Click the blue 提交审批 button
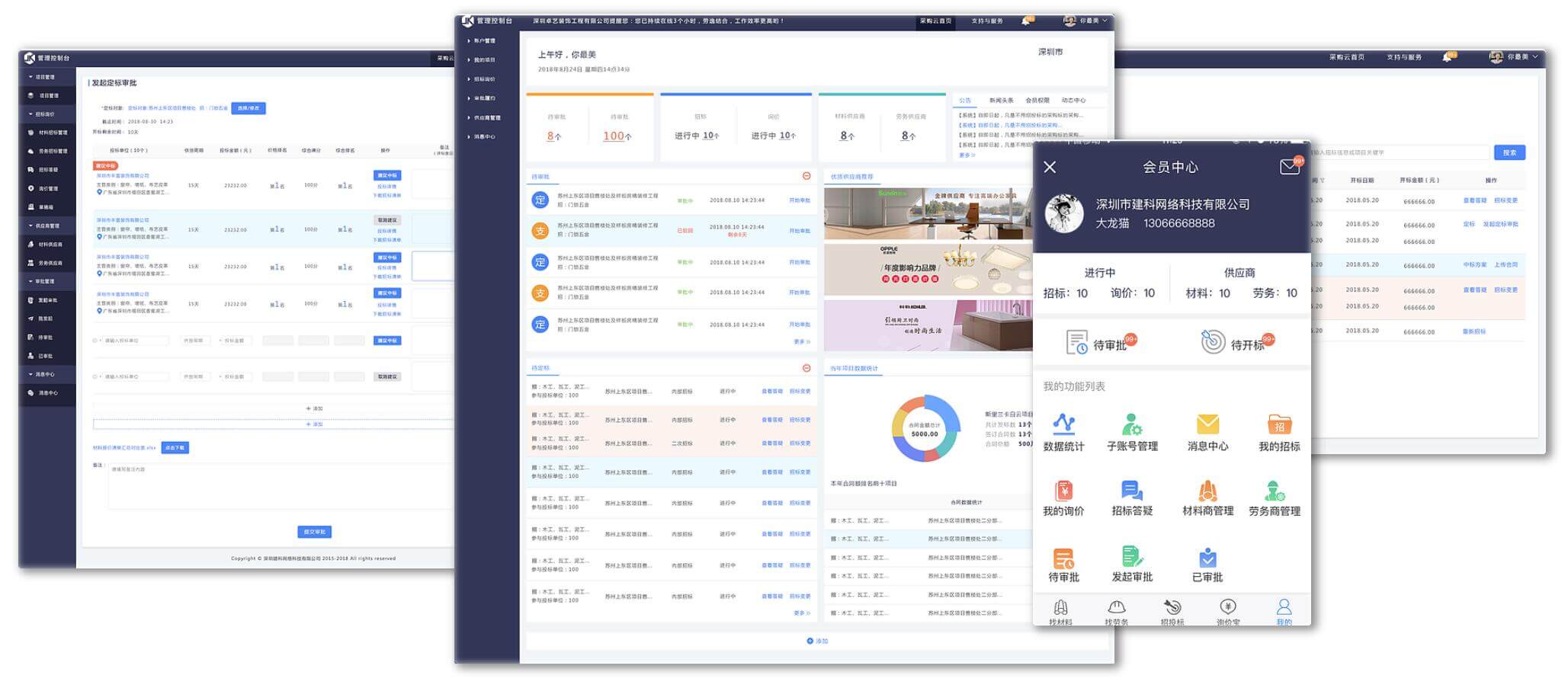 click(x=314, y=532)
